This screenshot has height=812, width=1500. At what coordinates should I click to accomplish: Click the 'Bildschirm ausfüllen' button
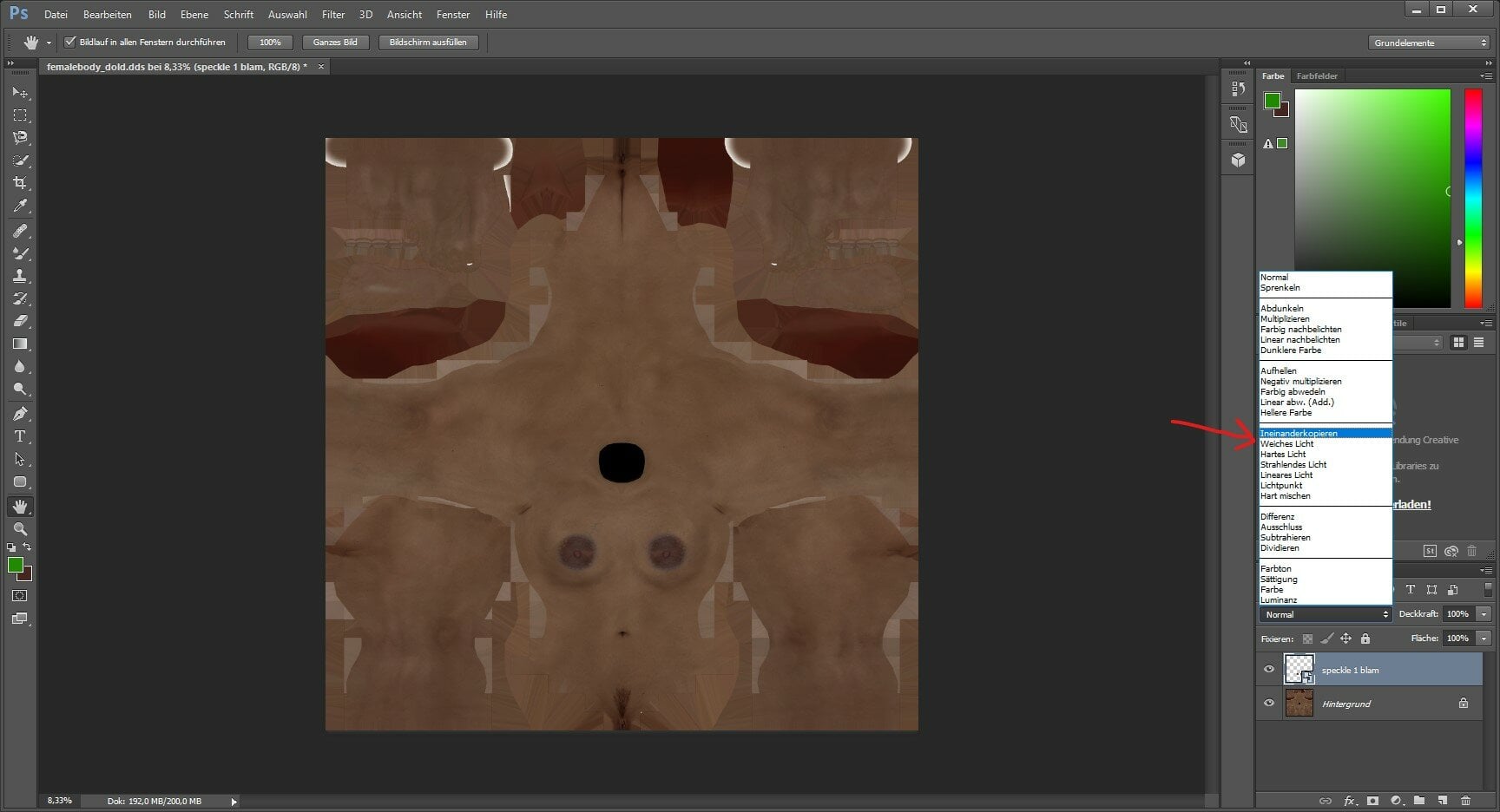[428, 43]
